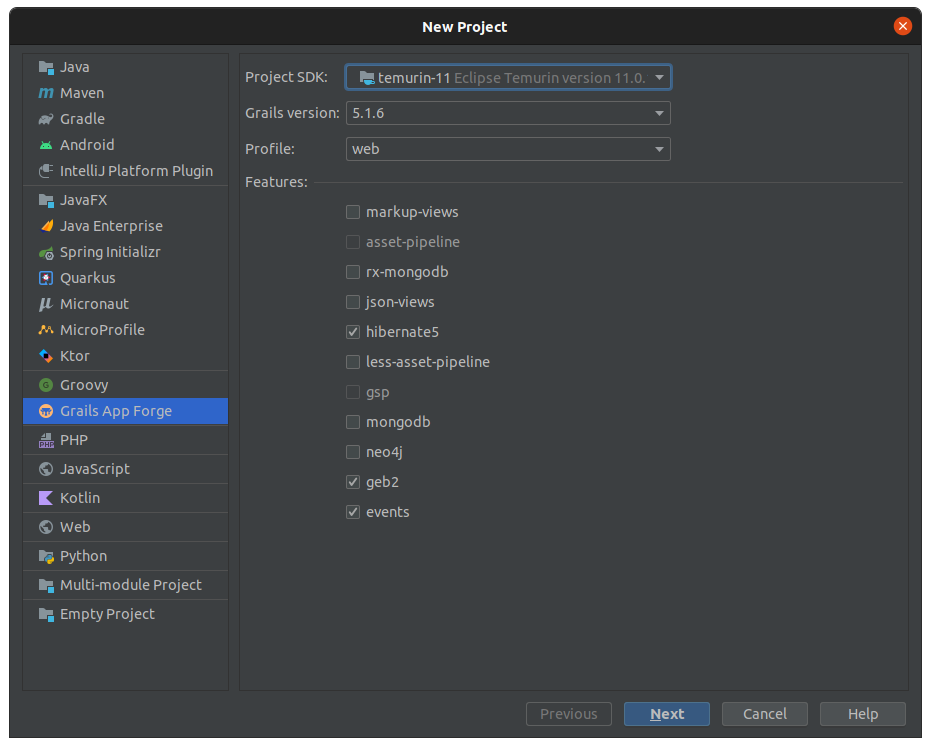
Task: Click the 'Features:' section label
Action: (x=277, y=182)
